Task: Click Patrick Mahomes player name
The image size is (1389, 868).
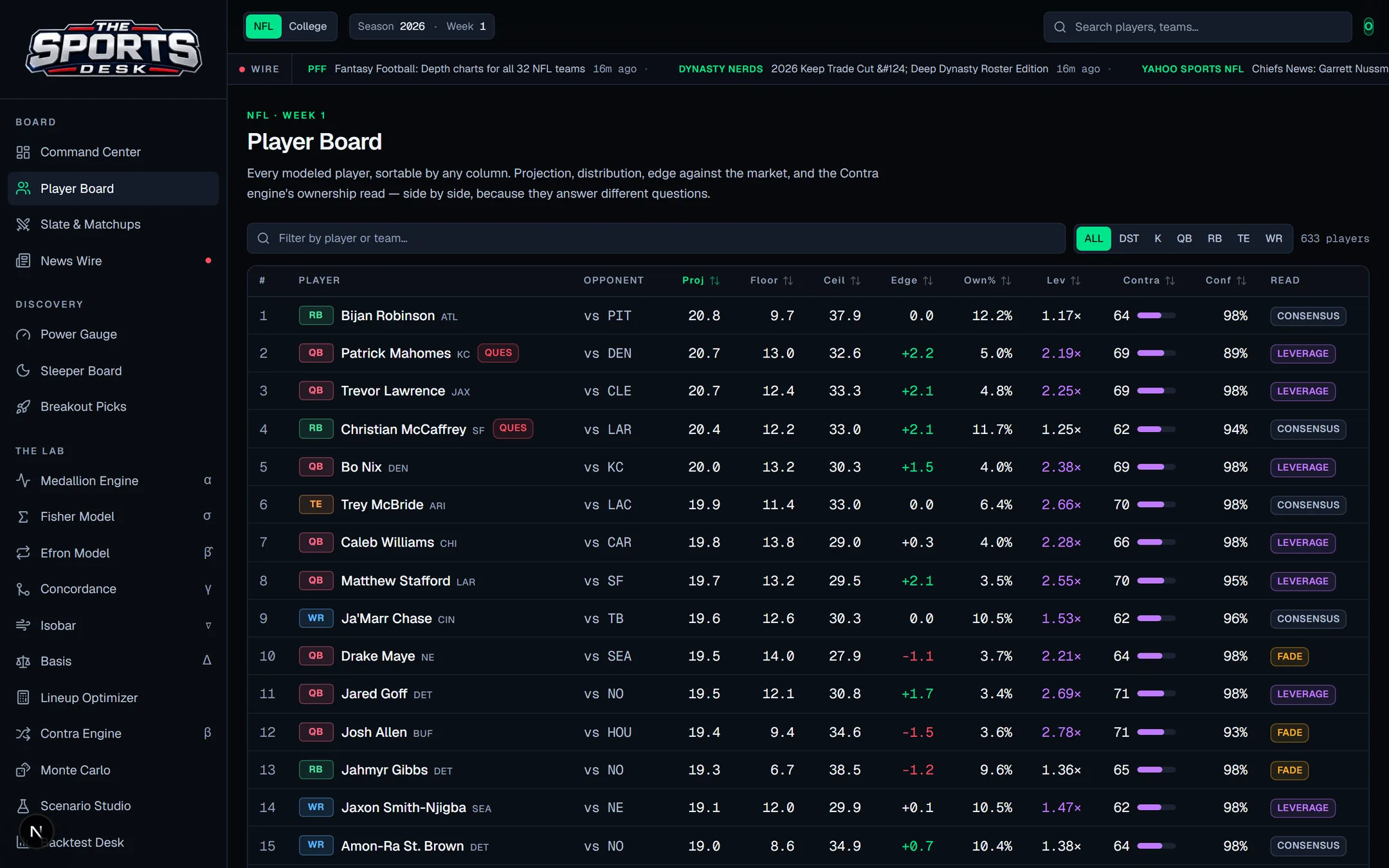Action: coord(395,353)
